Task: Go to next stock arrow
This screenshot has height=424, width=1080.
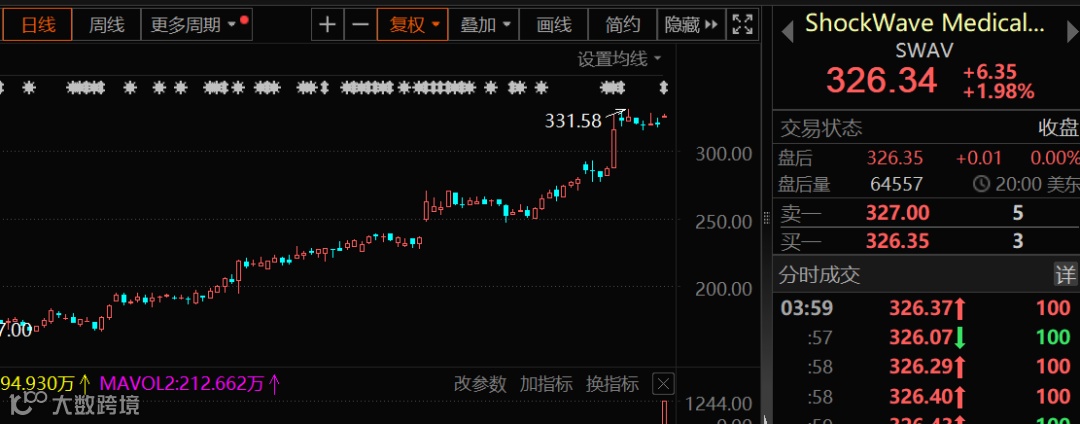Action: (1073, 30)
